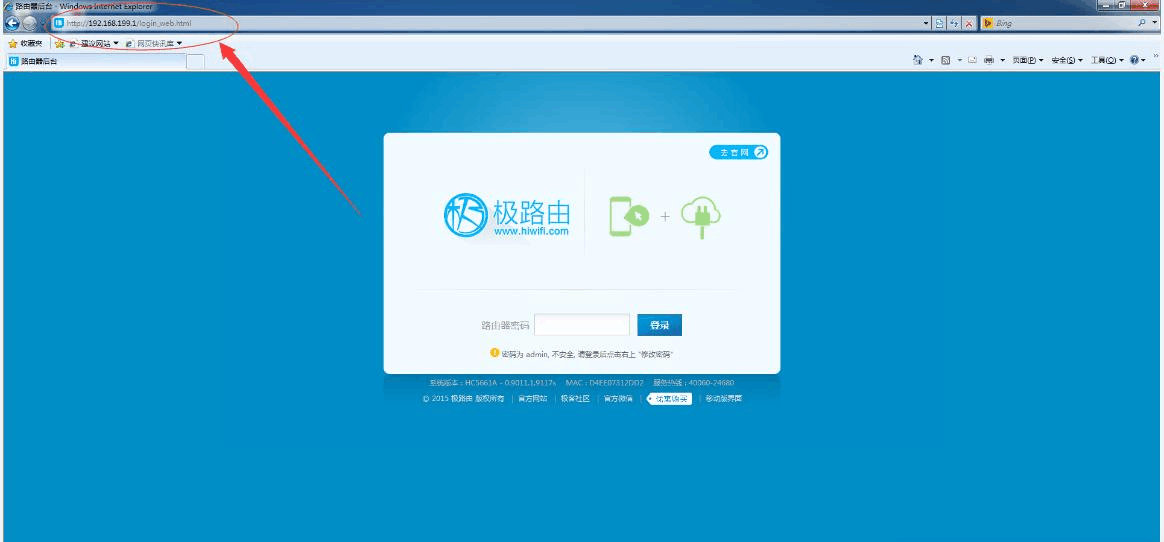Open the 建议网站 favorites bar item
The height and width of the screenshot is (542, 1164).
click(x=94, y=44)
